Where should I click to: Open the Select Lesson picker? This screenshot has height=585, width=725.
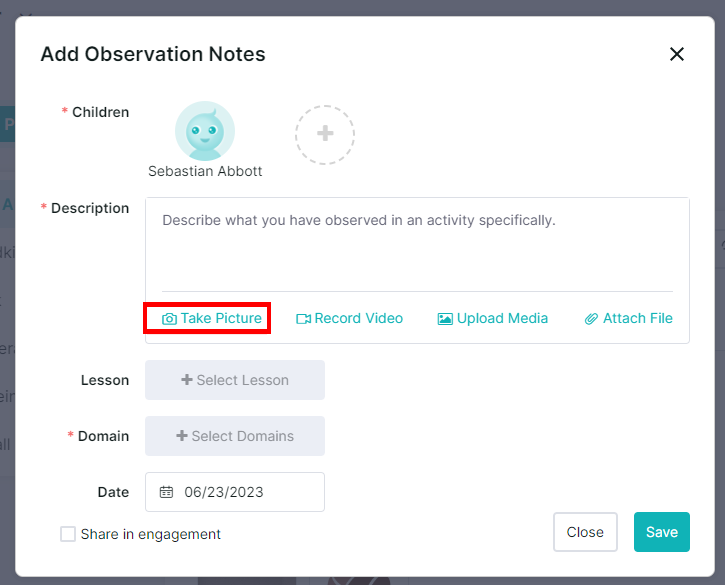(x=235, y=380)
